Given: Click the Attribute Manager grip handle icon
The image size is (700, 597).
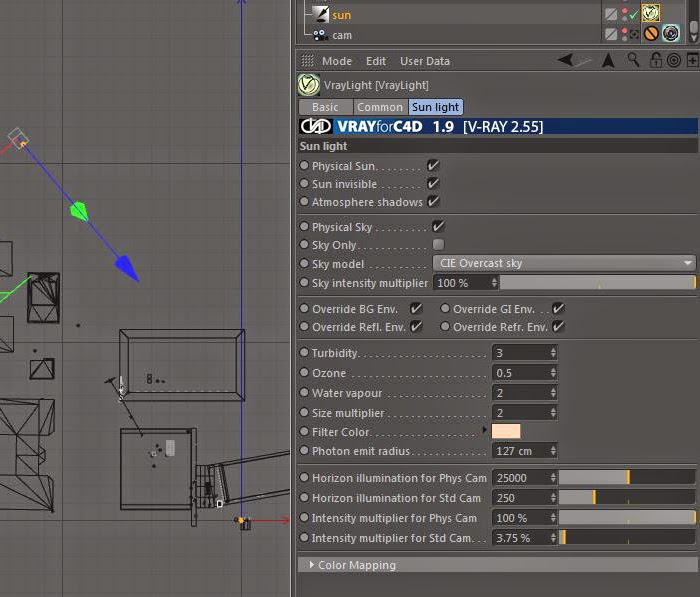Looking at the screenshot, I should pos(308,61).
